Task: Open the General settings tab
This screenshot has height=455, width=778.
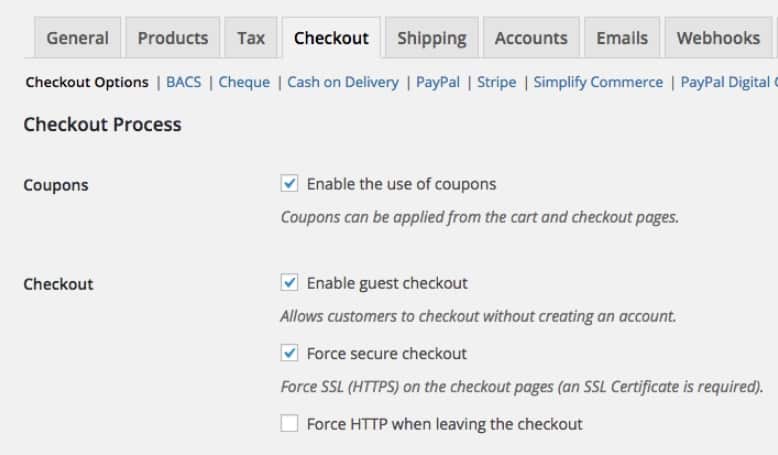Action: (77, 38)
